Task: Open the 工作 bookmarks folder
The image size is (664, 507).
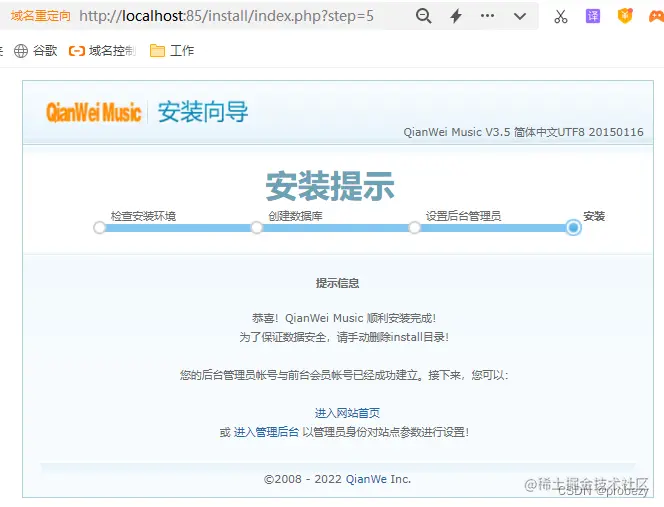Action: (172, 51)
